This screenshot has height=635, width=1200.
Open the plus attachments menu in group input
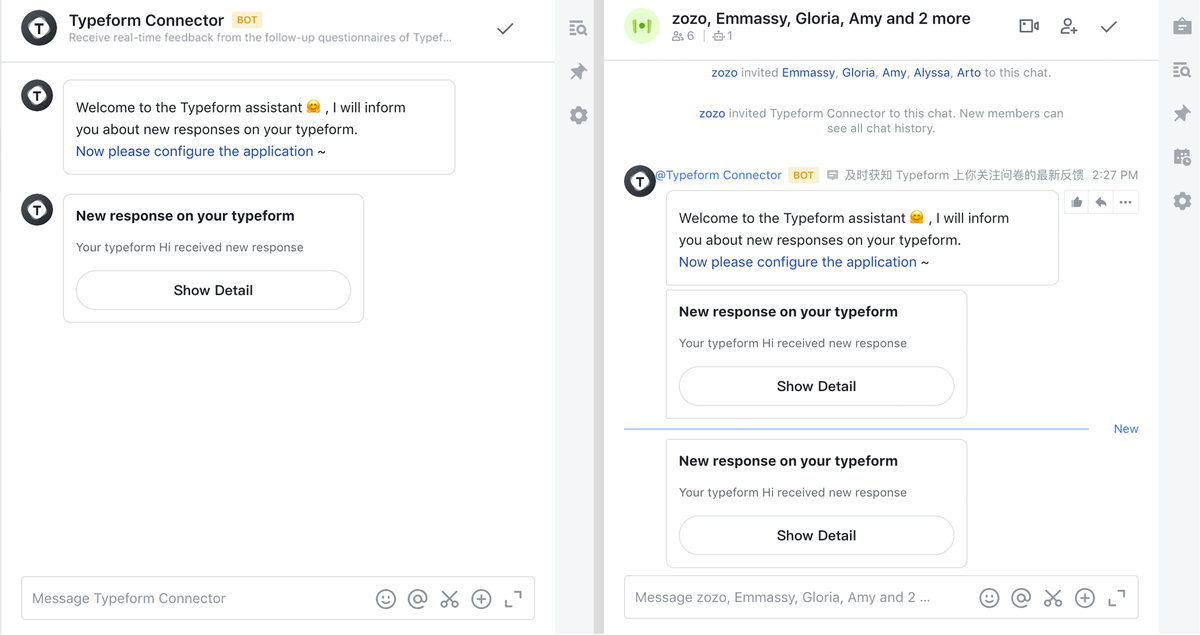pos(1085,598)
